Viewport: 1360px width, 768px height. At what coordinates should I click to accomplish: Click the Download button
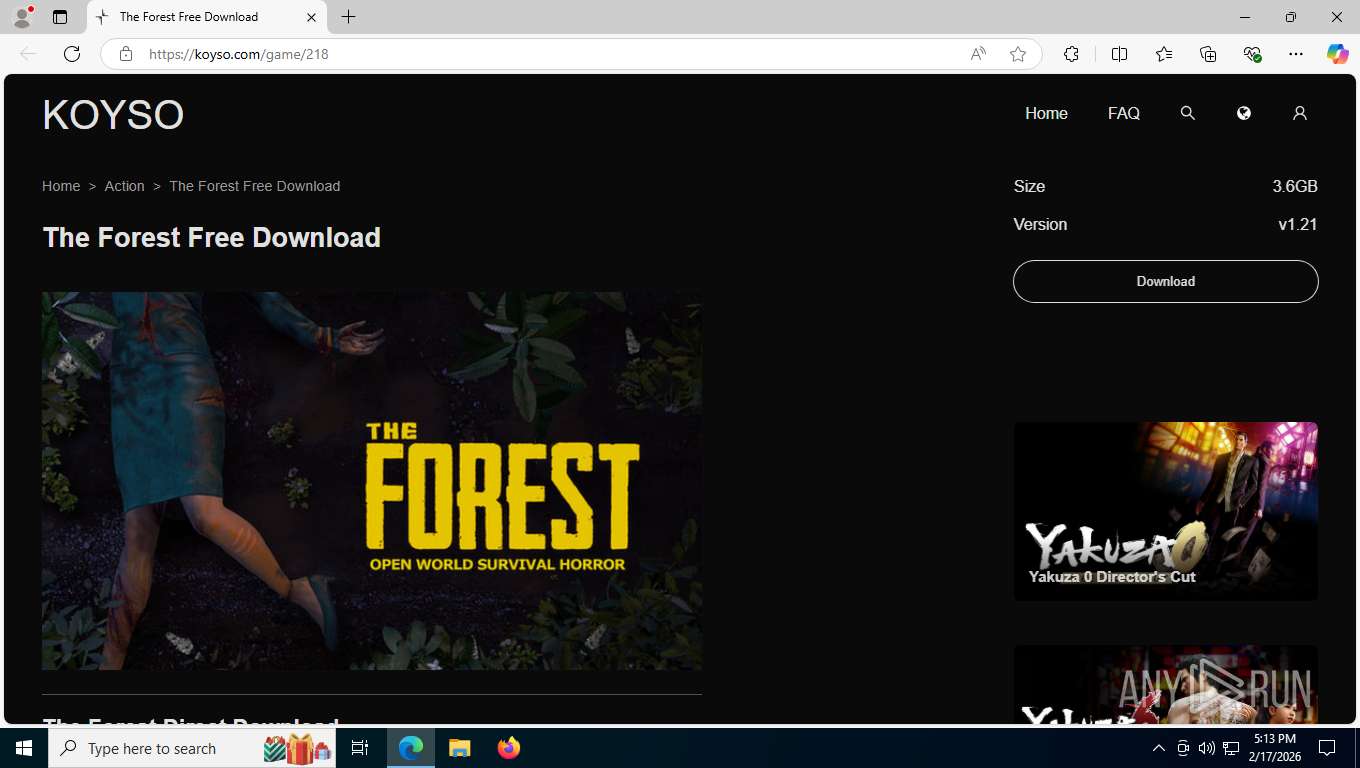[1166, 281]
